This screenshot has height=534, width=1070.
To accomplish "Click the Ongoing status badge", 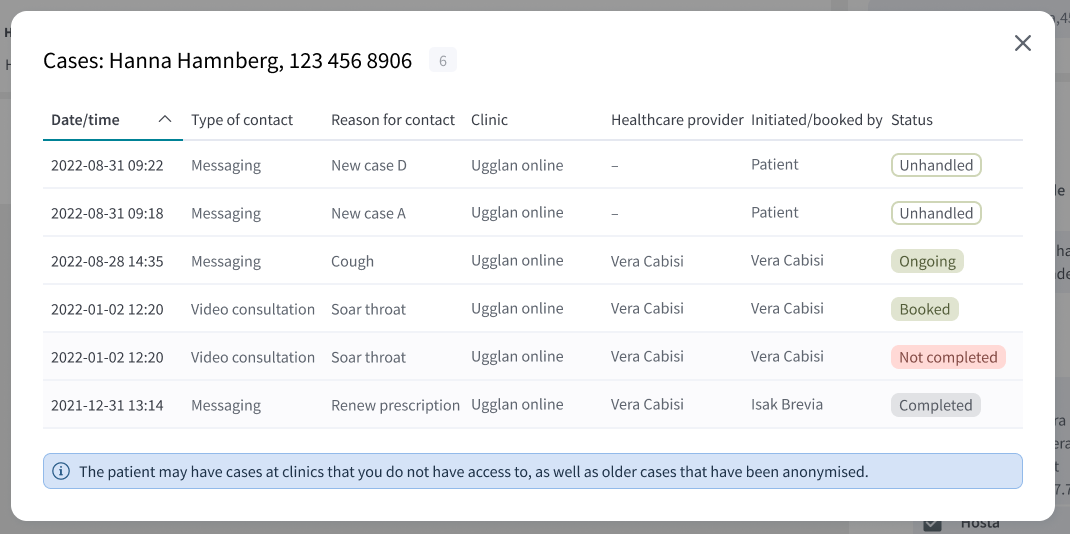I will [x=927, y=261].
